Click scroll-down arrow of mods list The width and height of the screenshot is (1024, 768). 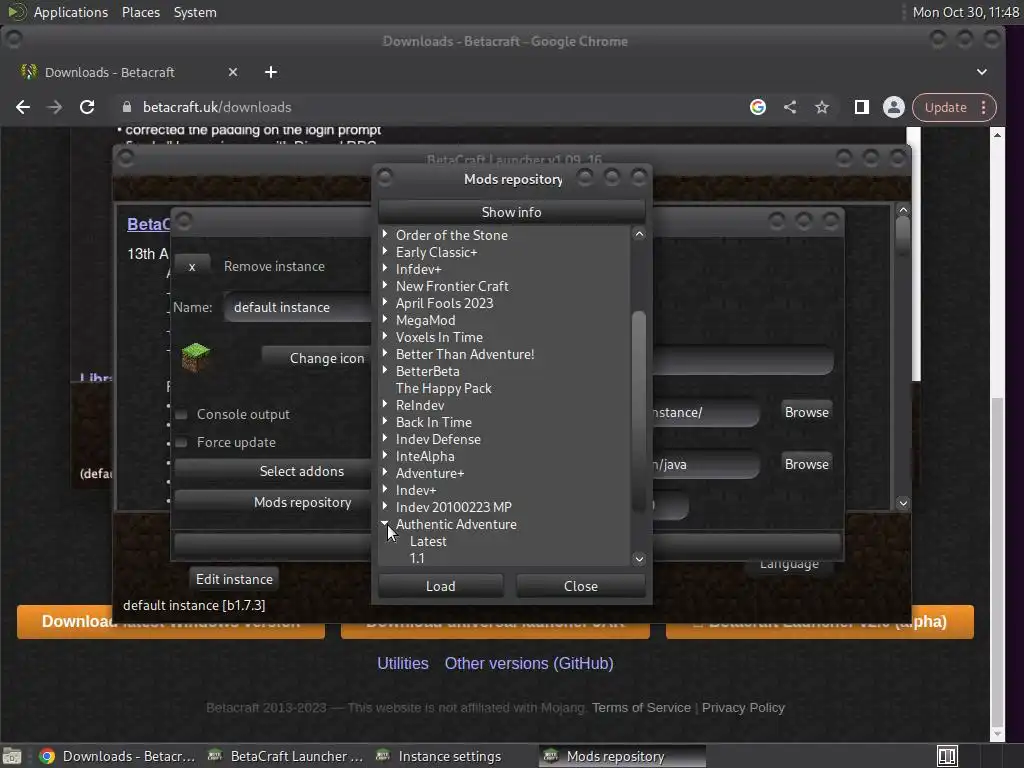click(639, 558)
